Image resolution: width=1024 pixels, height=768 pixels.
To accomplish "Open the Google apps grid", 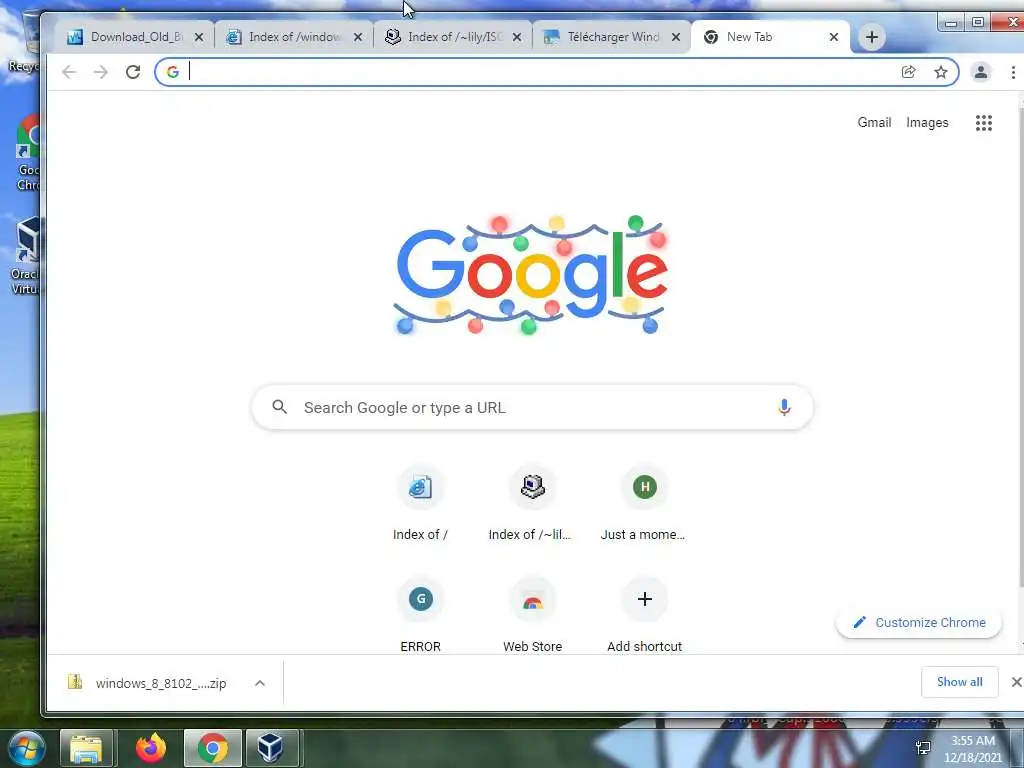I will (x=984, y=123).
